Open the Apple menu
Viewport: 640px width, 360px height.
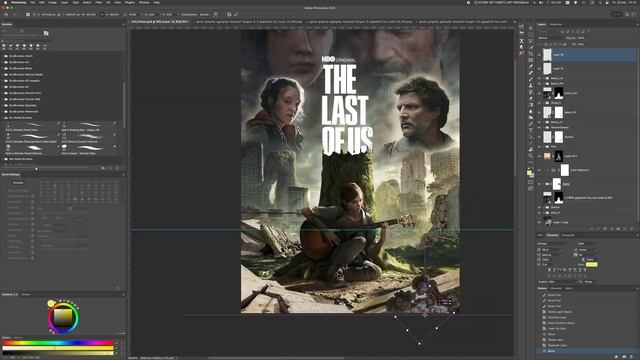[5, 2]
